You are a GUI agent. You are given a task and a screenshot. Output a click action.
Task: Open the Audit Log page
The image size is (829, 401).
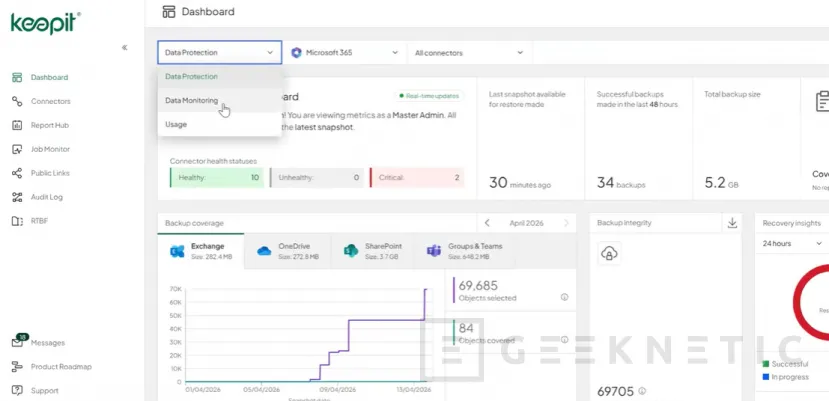(x=38, y=197)
